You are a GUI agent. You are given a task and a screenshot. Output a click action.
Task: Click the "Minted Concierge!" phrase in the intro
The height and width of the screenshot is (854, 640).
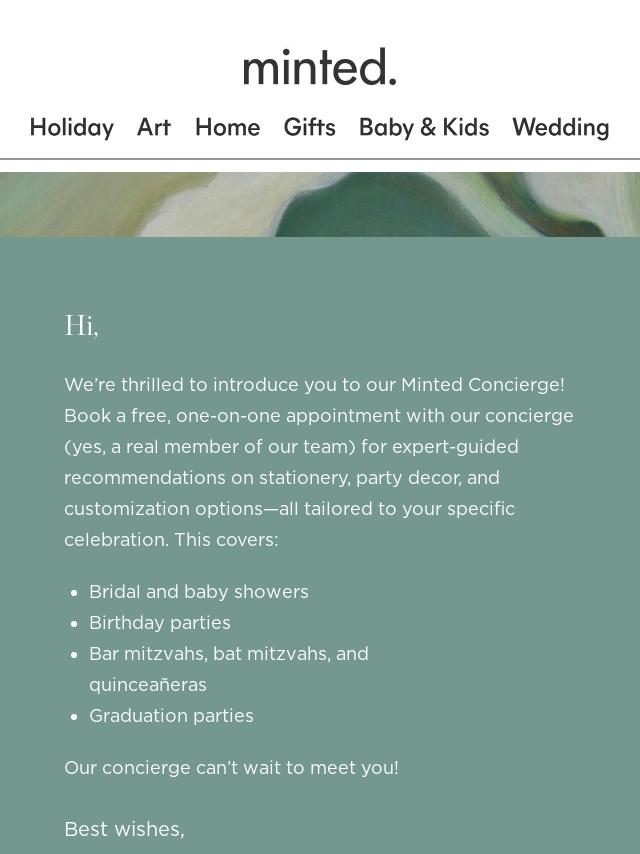click(x=482, y=385)
